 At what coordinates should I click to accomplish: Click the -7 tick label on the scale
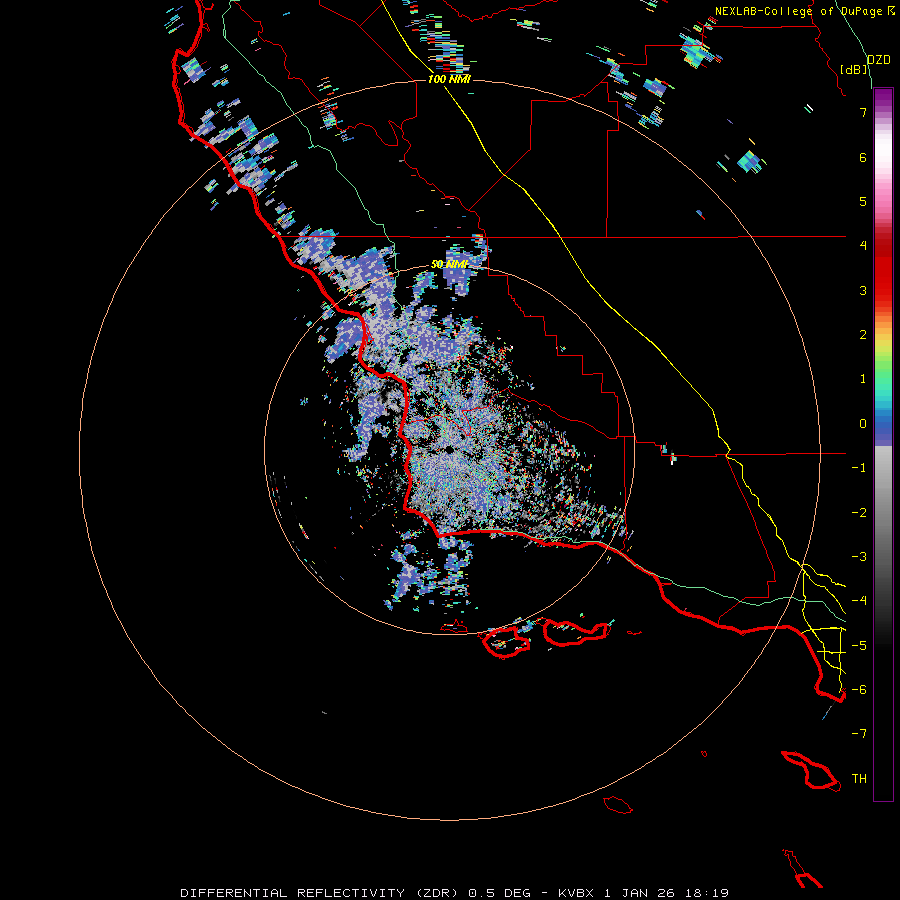[859, 734]
